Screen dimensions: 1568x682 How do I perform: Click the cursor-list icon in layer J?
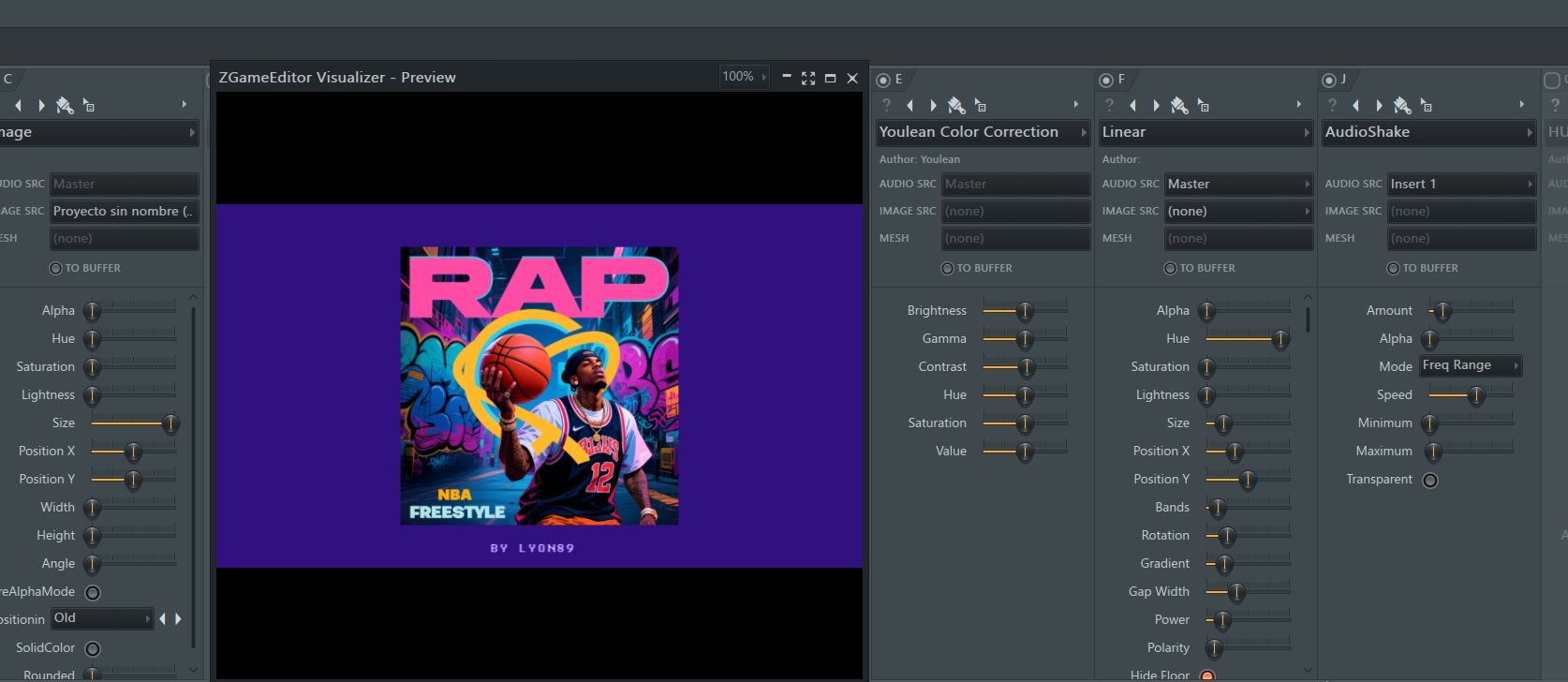[x=1426, y=105]
